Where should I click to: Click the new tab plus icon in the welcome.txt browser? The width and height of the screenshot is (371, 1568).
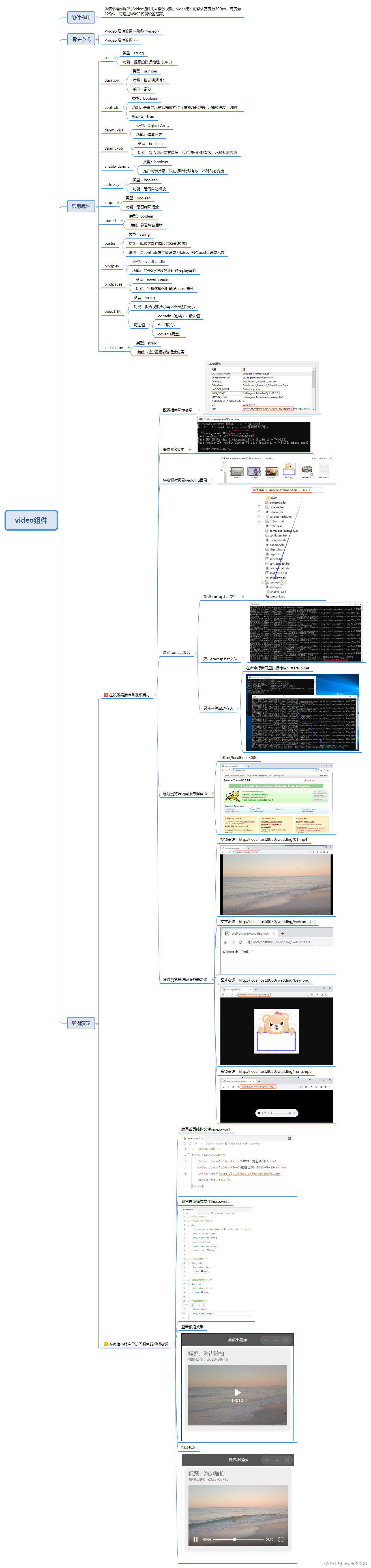click(282, 933)
